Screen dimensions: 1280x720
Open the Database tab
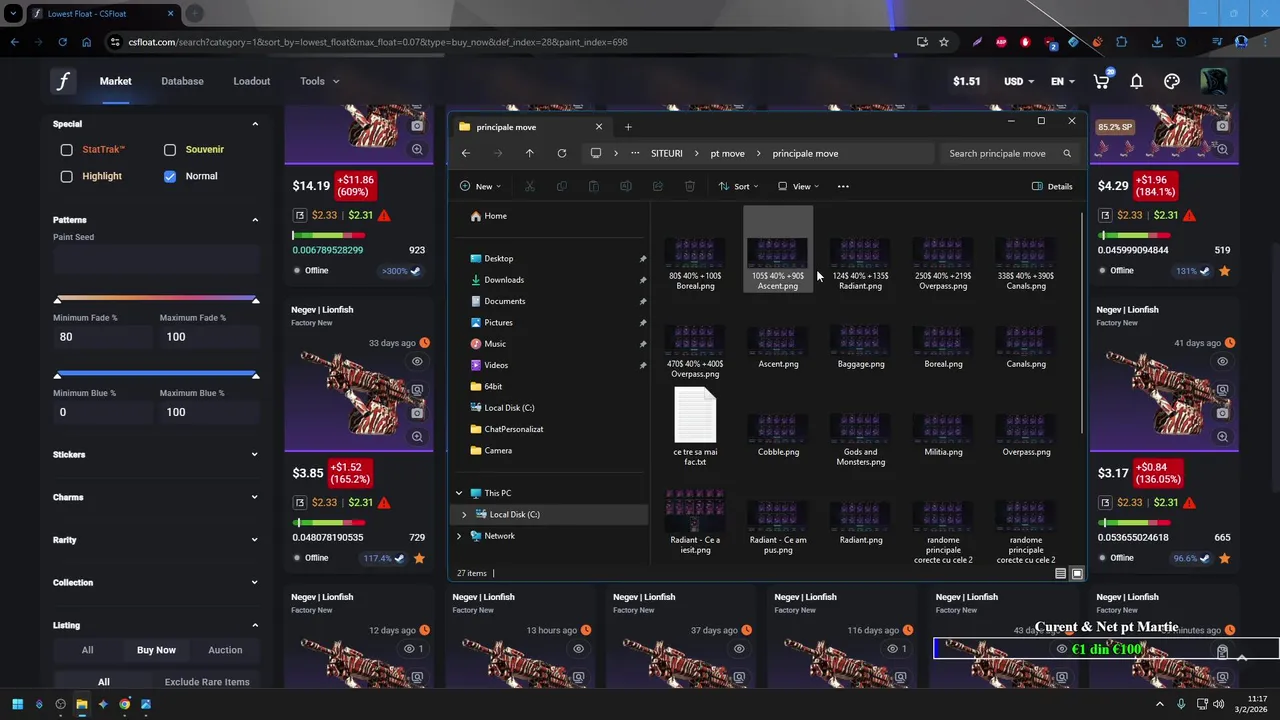182,81
